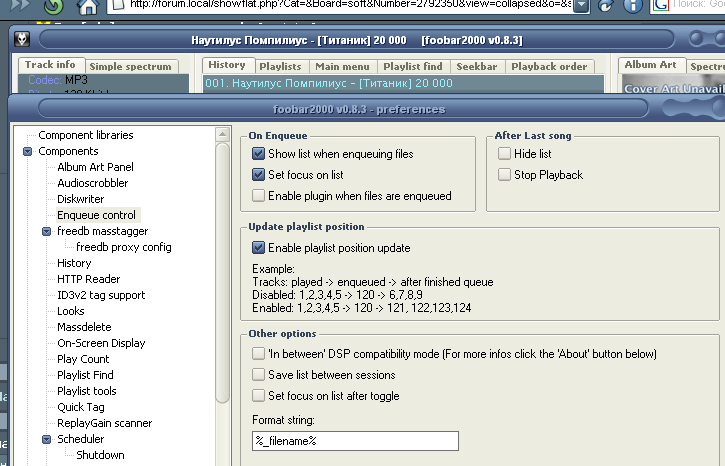Select Shutdown under Scheduler
This screenshot has height=466, width=725.
tap(100, 455)
